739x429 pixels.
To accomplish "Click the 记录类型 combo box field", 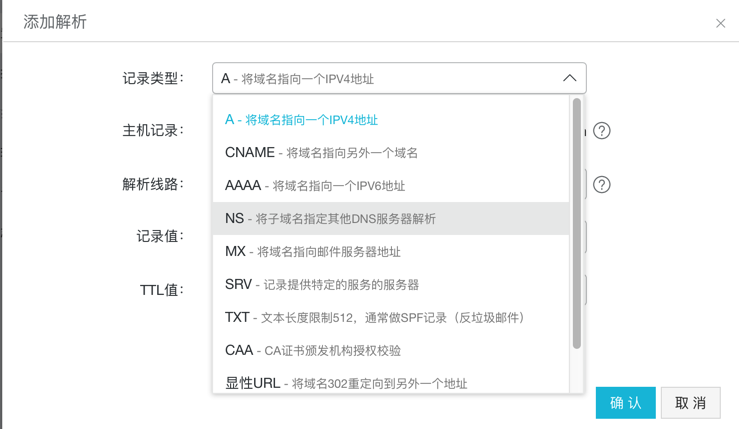I will click(x=385, y=78).
